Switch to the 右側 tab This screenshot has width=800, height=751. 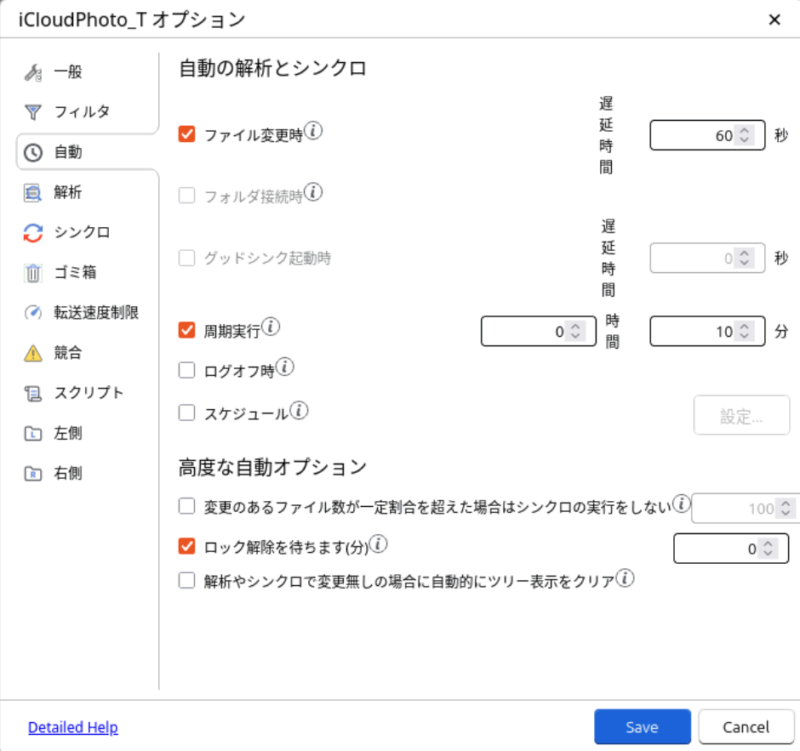point(68,472)
